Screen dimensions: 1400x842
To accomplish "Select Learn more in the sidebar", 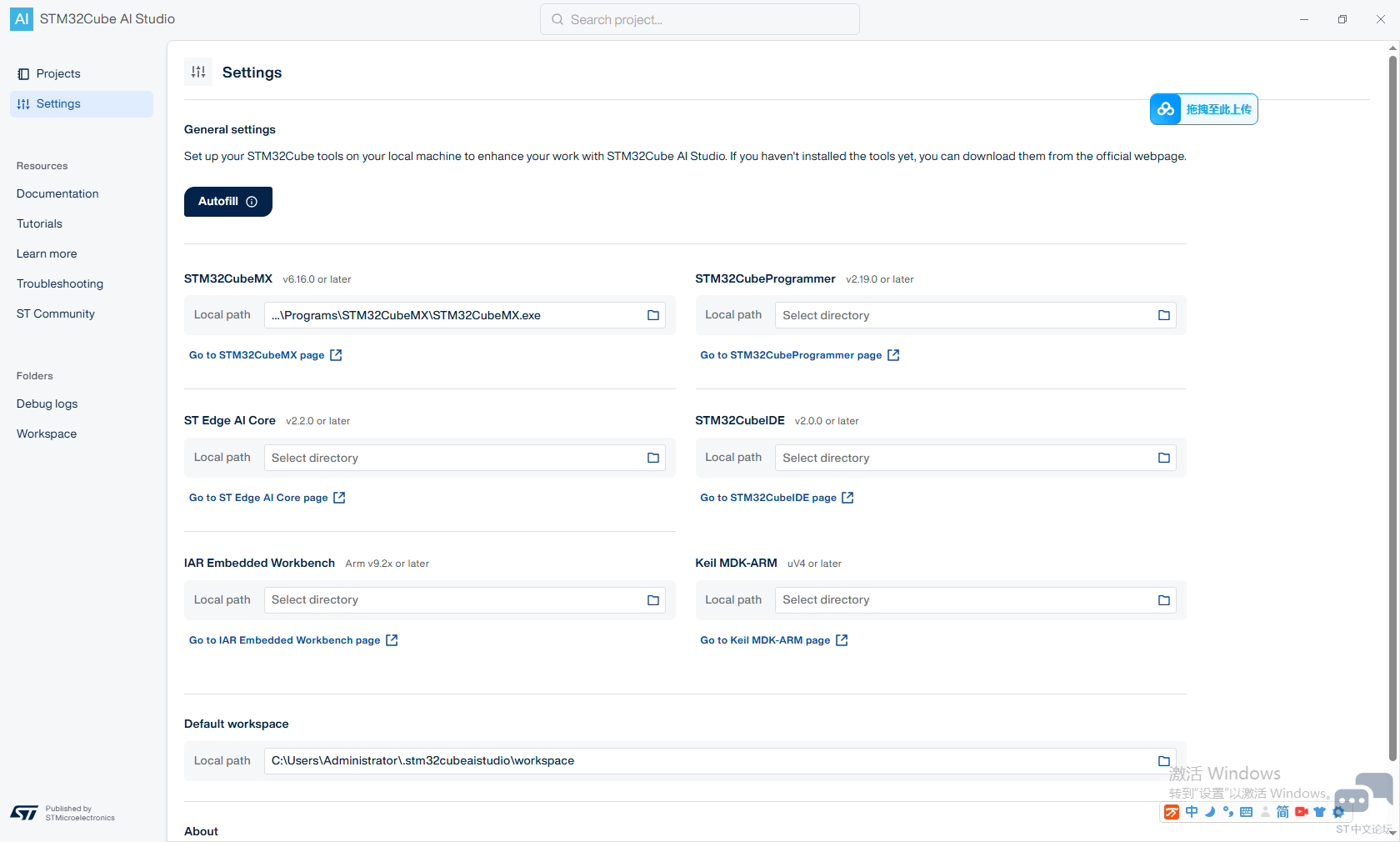I will coord(47,253).
